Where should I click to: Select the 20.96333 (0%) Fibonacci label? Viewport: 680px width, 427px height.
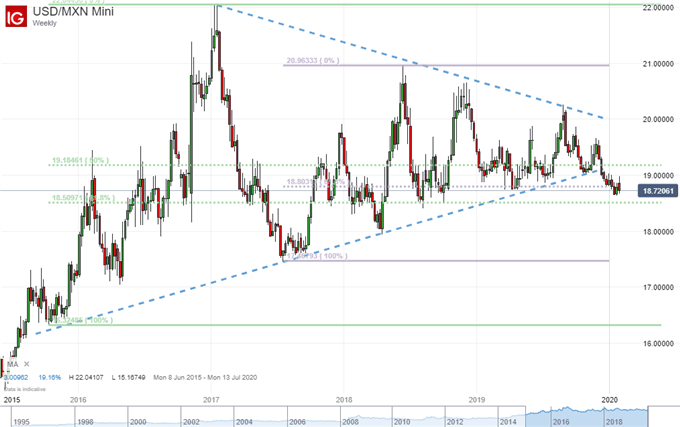tap(313, 61)
